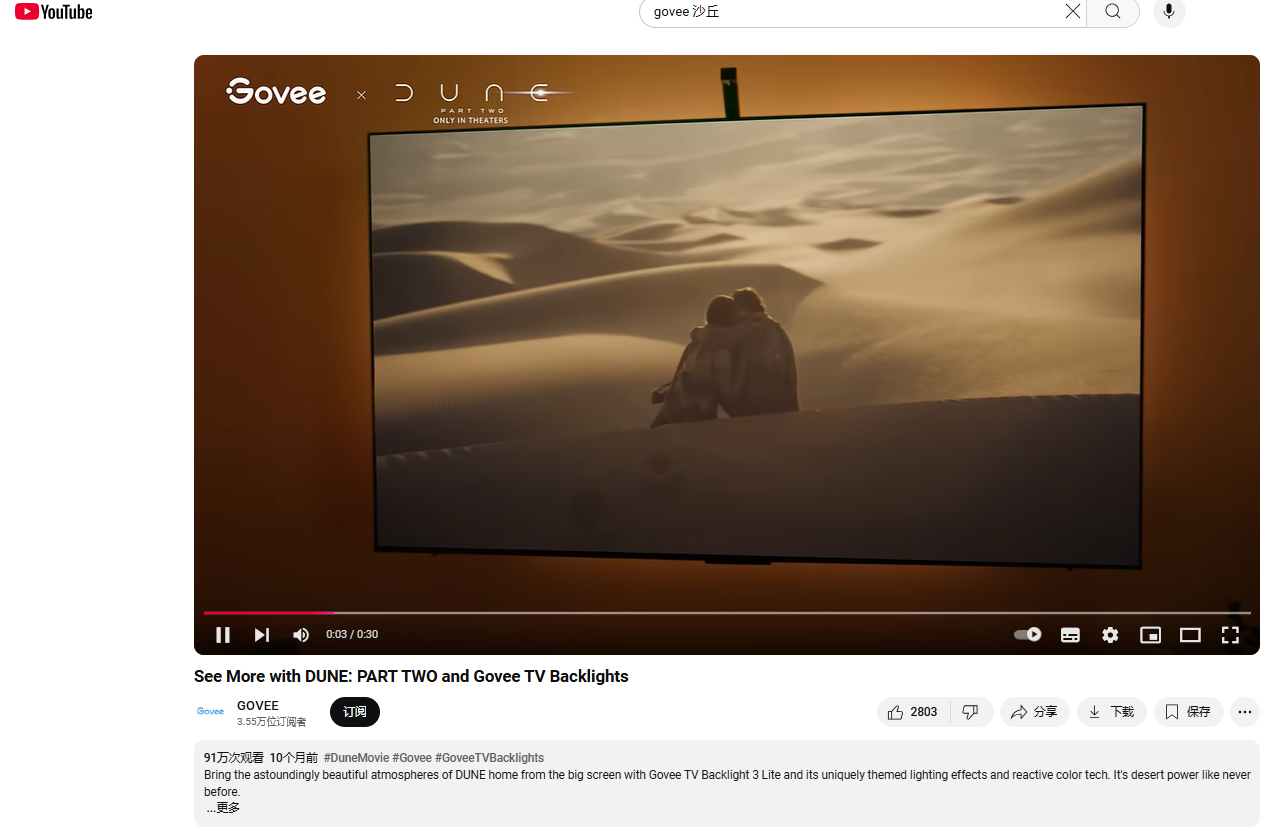Image resolution: width=1264 pixels, height=831 pixels.
Task: Save video to playlist with 保存
Action: [x=1188, y=712]
